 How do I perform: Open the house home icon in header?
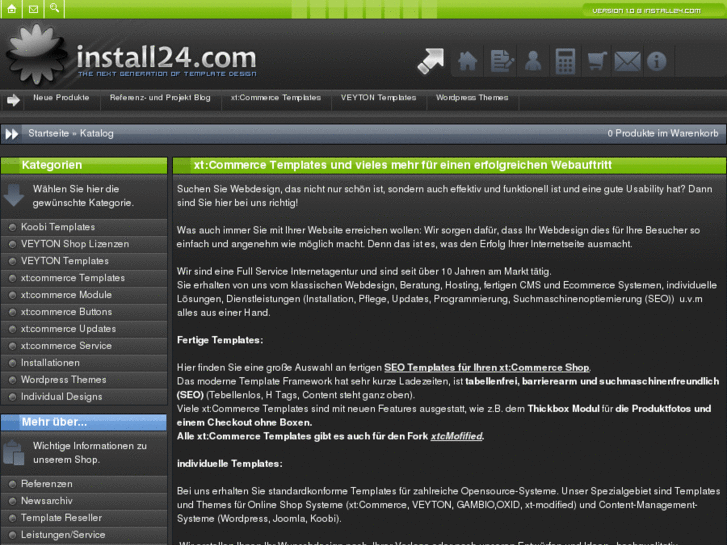tap(467, 61)
